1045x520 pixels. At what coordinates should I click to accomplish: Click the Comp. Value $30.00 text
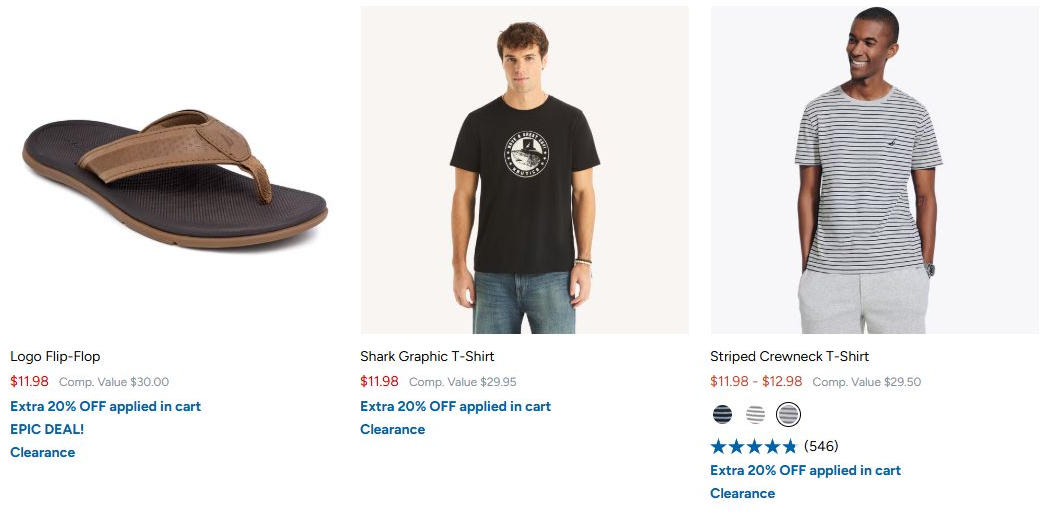(x=114, y=382)
